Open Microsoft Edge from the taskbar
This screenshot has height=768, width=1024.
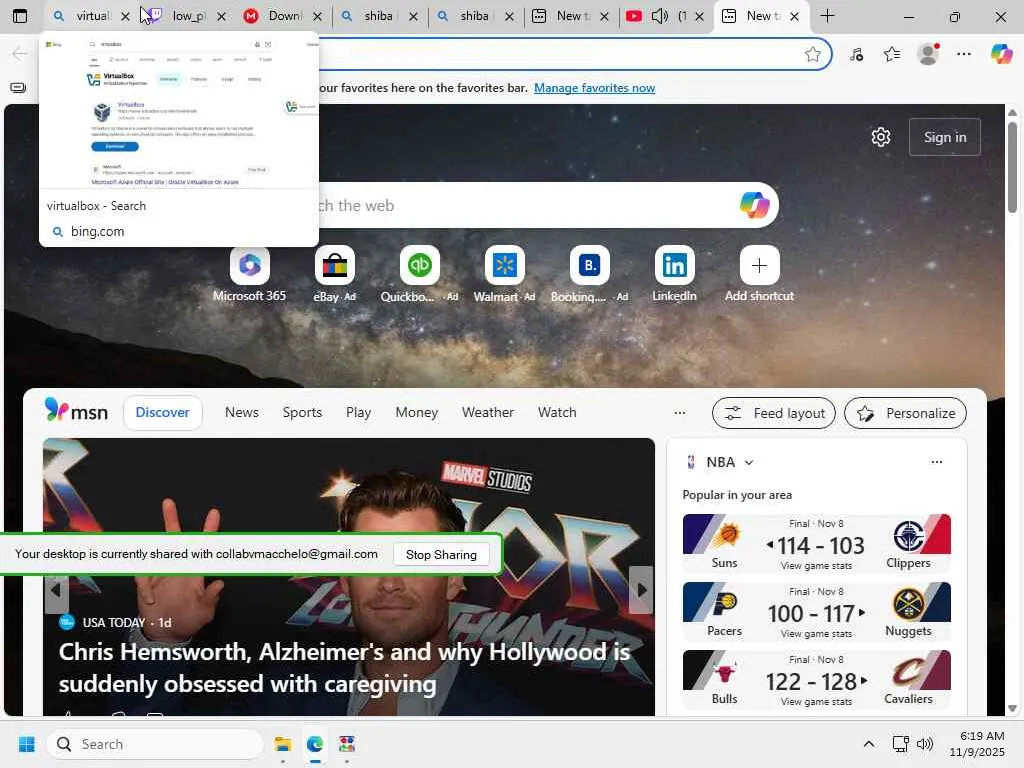tap(315, 744)
